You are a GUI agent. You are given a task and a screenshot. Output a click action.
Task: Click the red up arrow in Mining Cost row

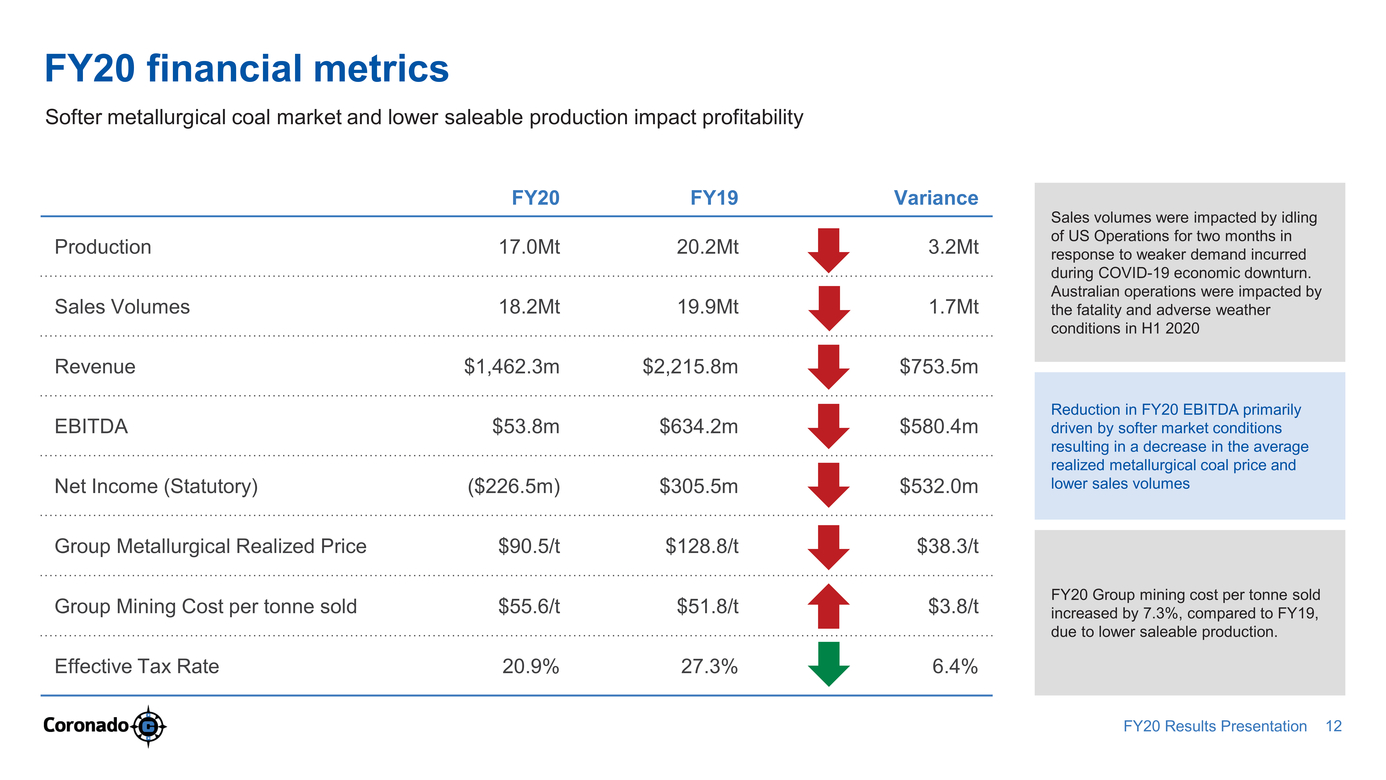[828, 606]
